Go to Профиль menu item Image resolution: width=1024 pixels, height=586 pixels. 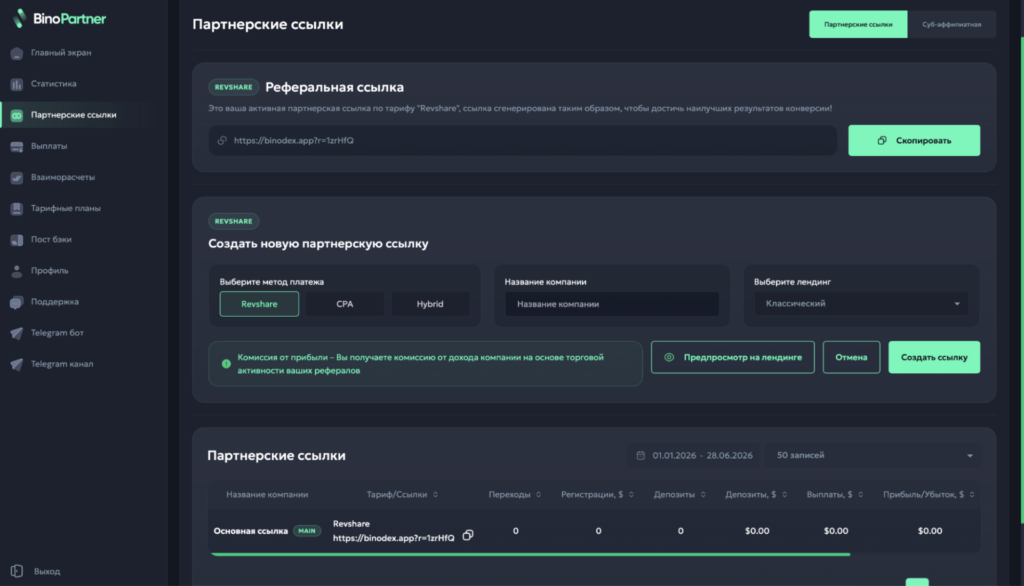click(50, 271)
